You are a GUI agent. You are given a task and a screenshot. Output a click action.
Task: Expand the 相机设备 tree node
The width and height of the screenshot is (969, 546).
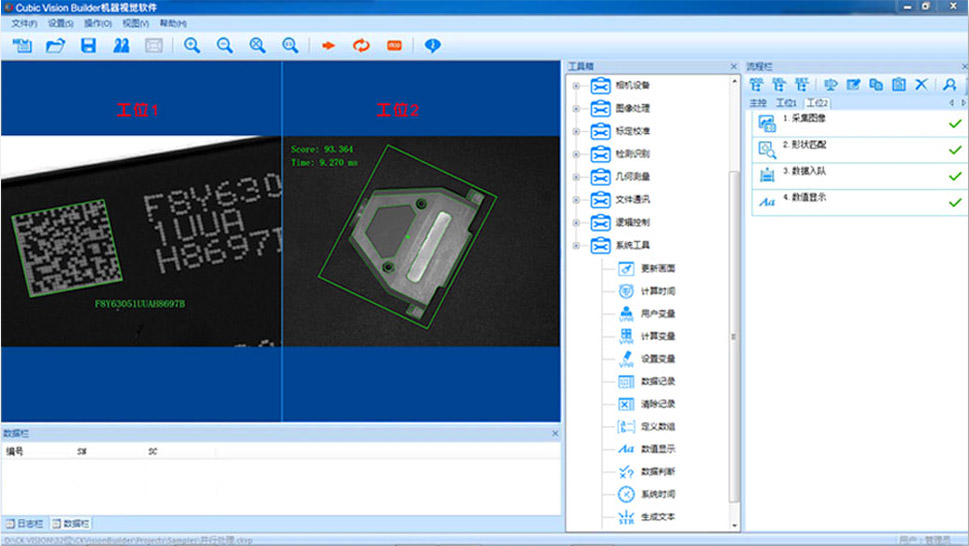pyautogui.click(x=576, y=86)
